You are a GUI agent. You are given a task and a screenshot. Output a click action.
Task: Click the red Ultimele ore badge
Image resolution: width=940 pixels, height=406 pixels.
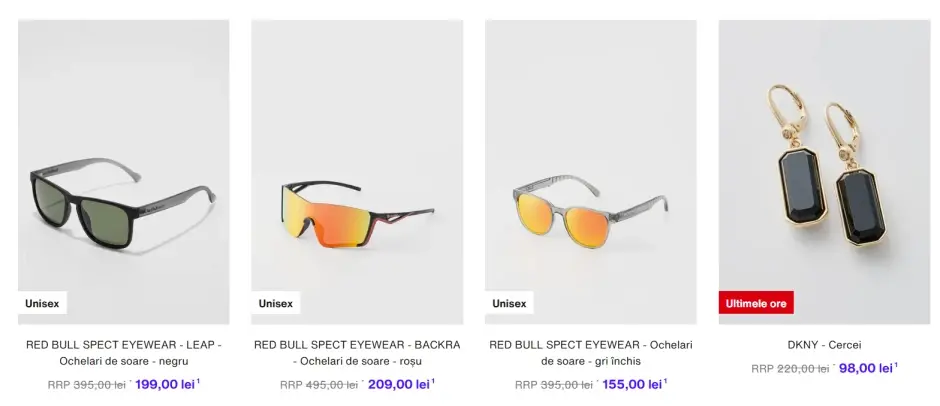[756, 303]
